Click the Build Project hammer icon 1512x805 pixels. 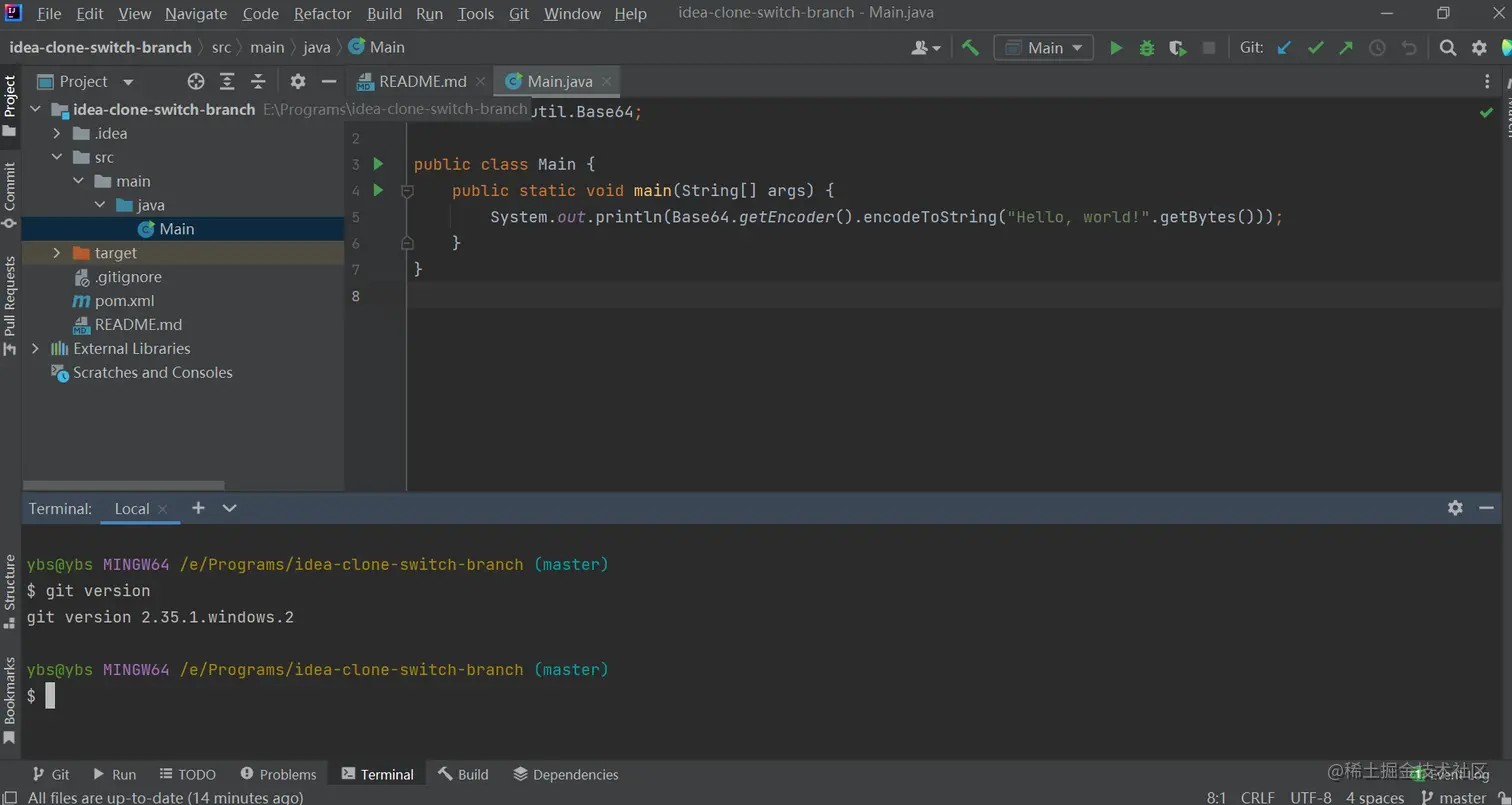(x=970, y=47)
